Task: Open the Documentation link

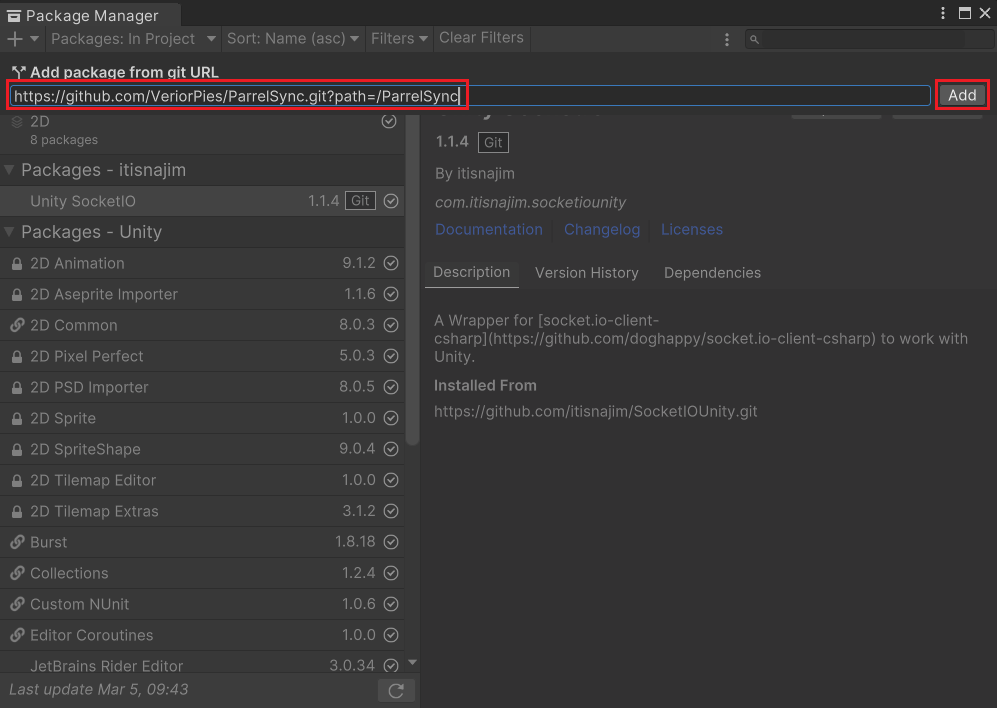Action: click(x=488, y=230)
